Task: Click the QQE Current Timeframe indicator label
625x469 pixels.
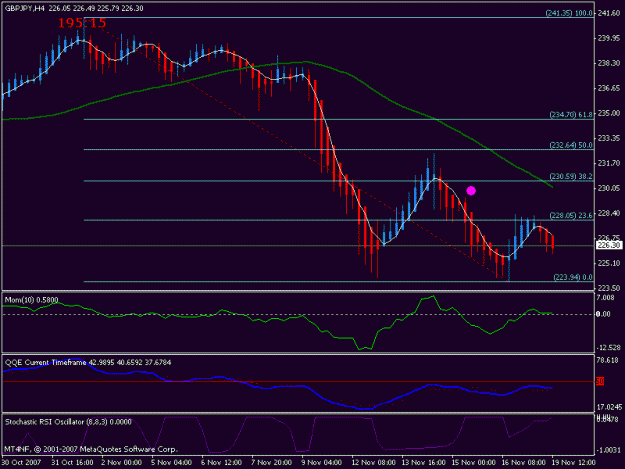Action: (x=88, y=362)
